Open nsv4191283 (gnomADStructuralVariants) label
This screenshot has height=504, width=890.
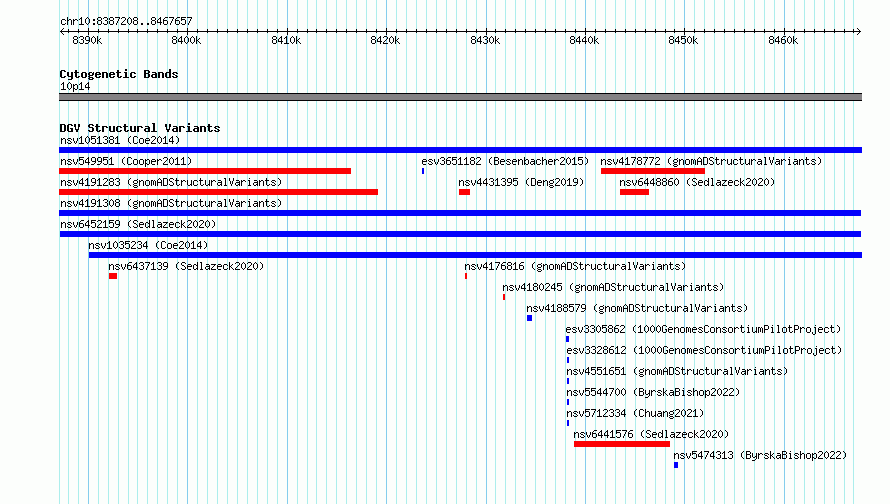pos(171,182)
